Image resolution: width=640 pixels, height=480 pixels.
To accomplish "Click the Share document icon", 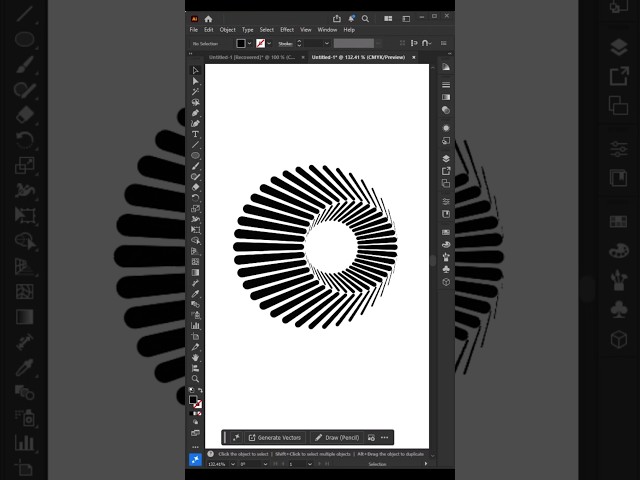I will 337,18.
